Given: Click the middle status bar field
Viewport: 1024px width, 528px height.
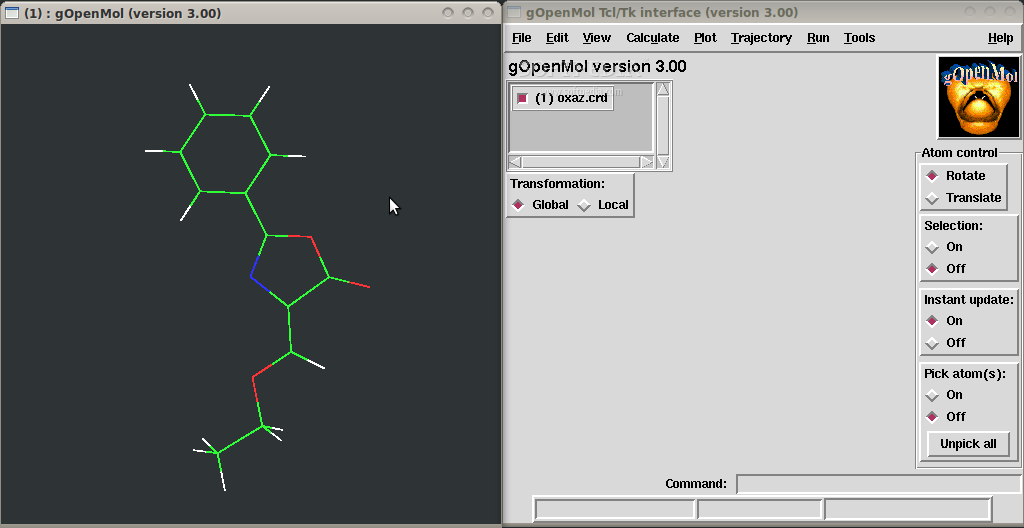Looking at the screenshot, I should click(759, 508).
